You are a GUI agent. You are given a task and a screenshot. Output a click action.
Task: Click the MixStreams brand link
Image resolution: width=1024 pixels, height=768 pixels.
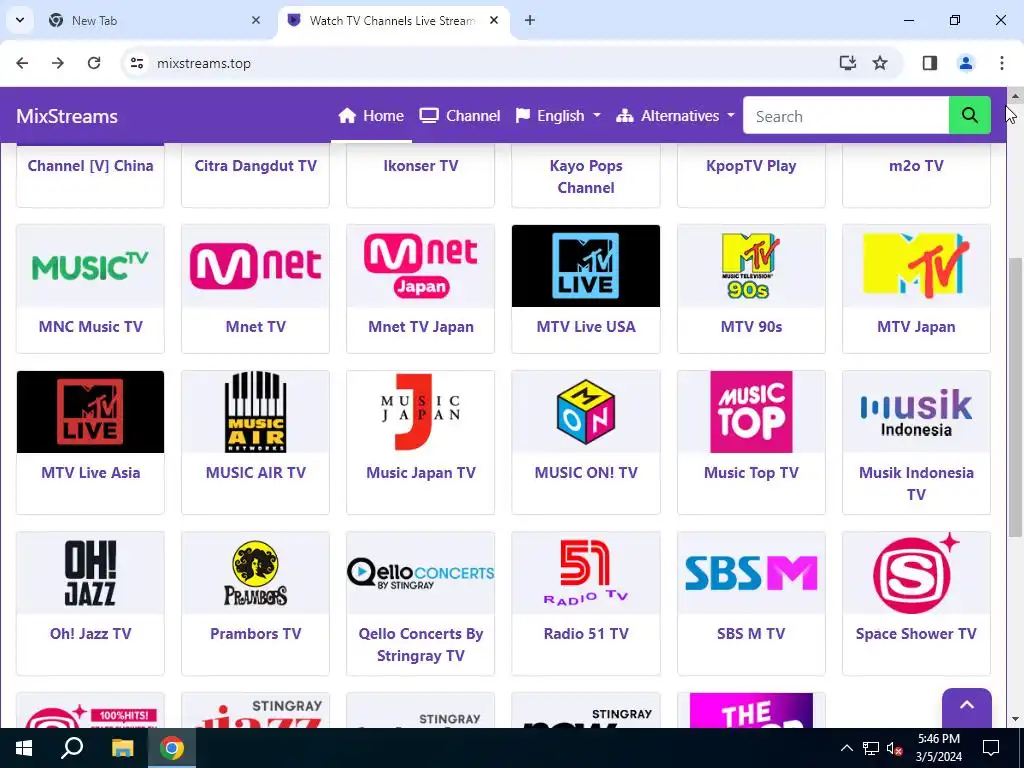pos(67,116)
